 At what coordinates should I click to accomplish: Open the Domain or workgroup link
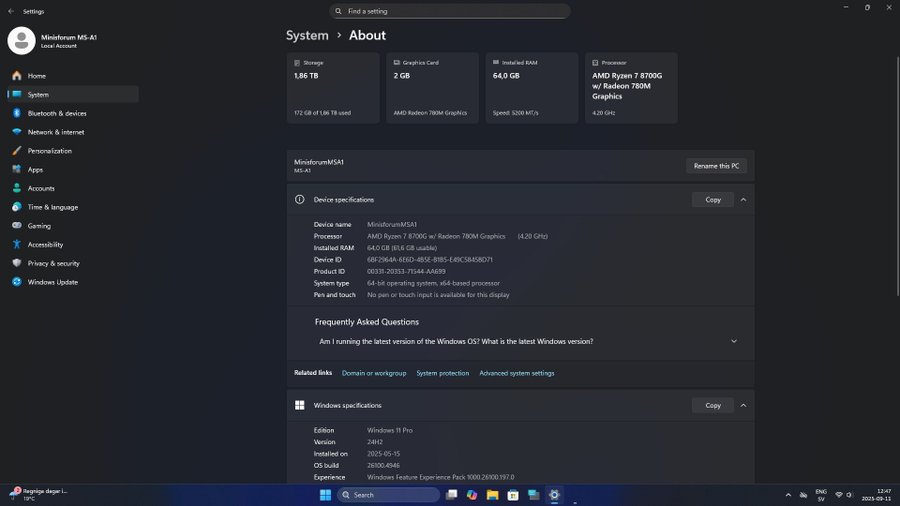374,373
